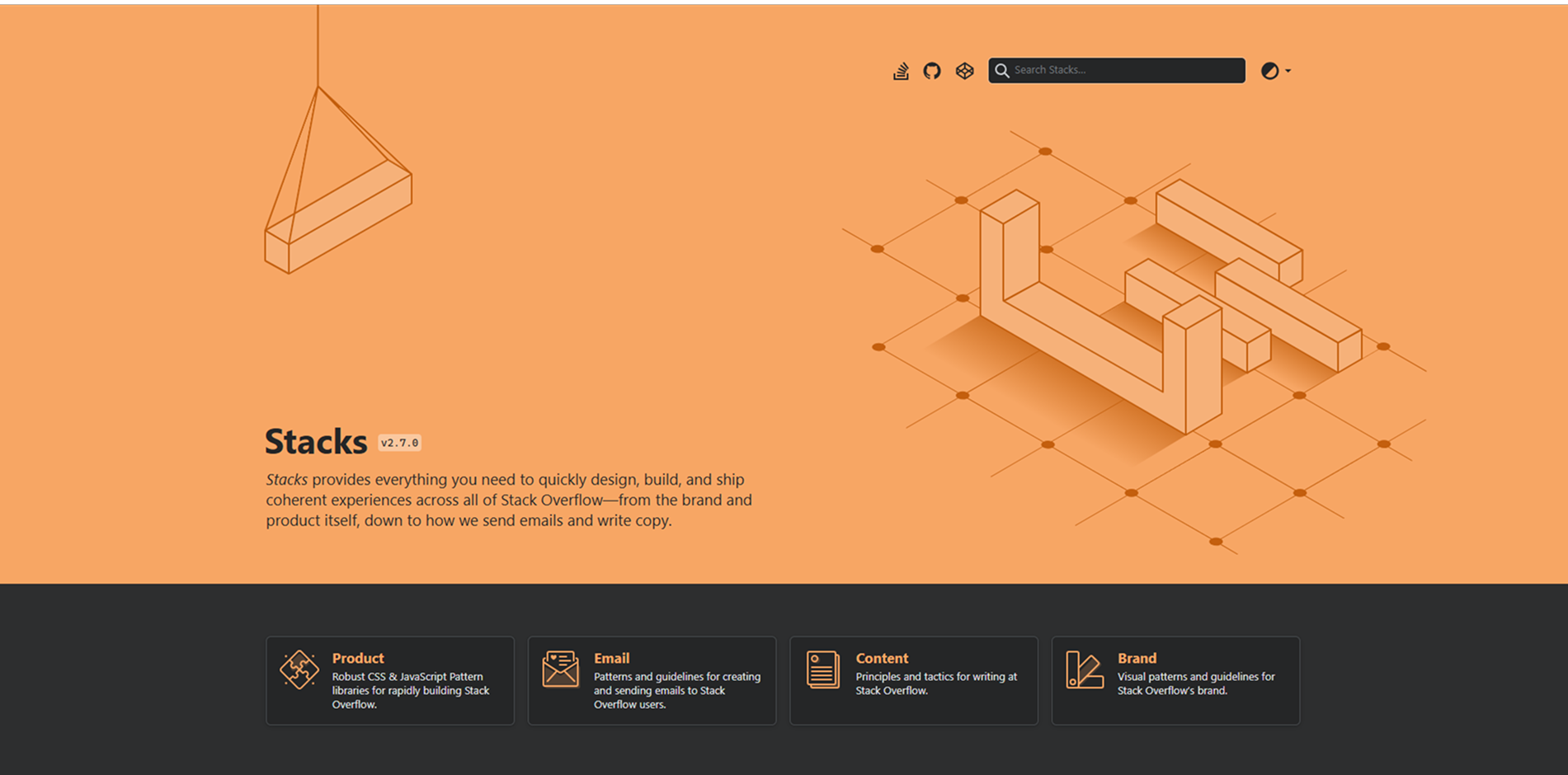
Task: Open the Stack Overflow logo icon link
Action: click(x=901, y=71)
